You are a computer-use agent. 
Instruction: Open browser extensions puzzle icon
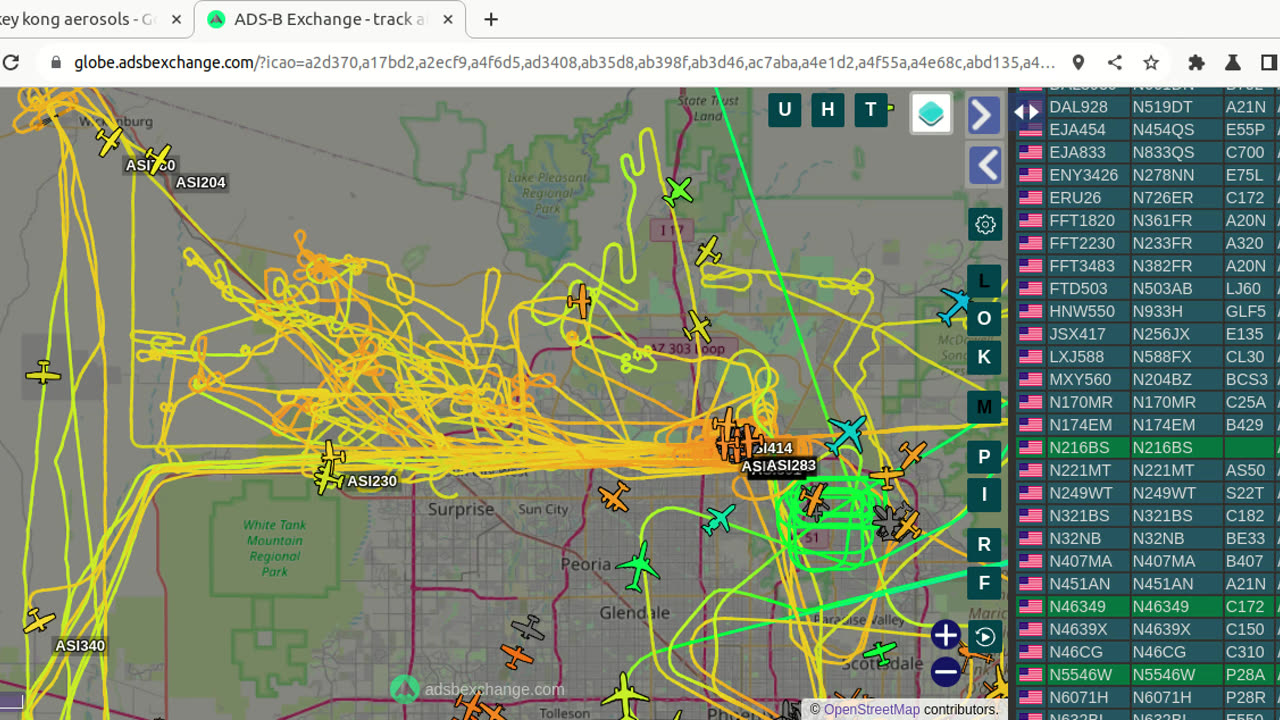[1196, 62]
